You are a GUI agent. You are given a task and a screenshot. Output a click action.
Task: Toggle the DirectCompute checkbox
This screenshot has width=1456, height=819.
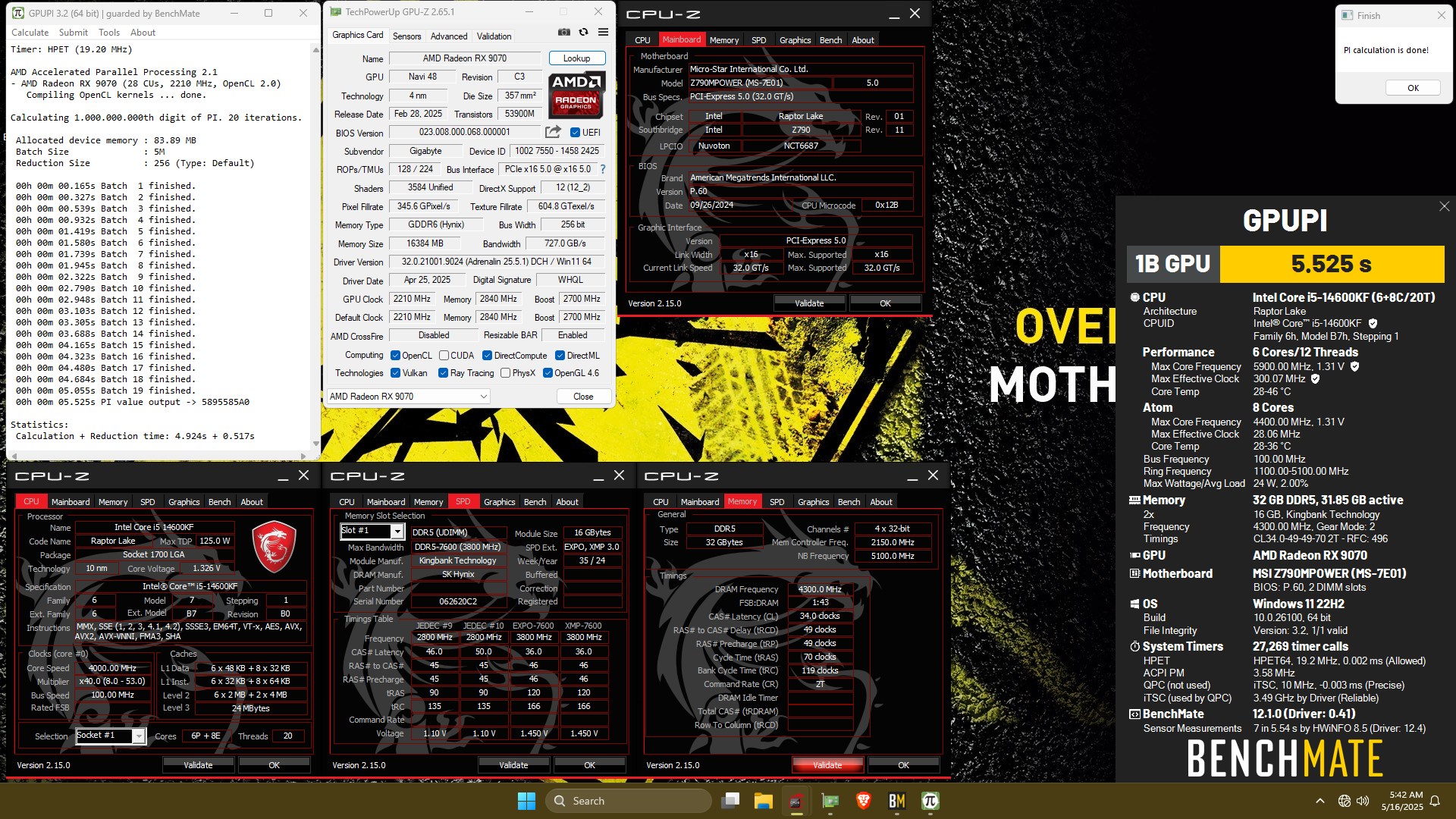click(487, 356)
